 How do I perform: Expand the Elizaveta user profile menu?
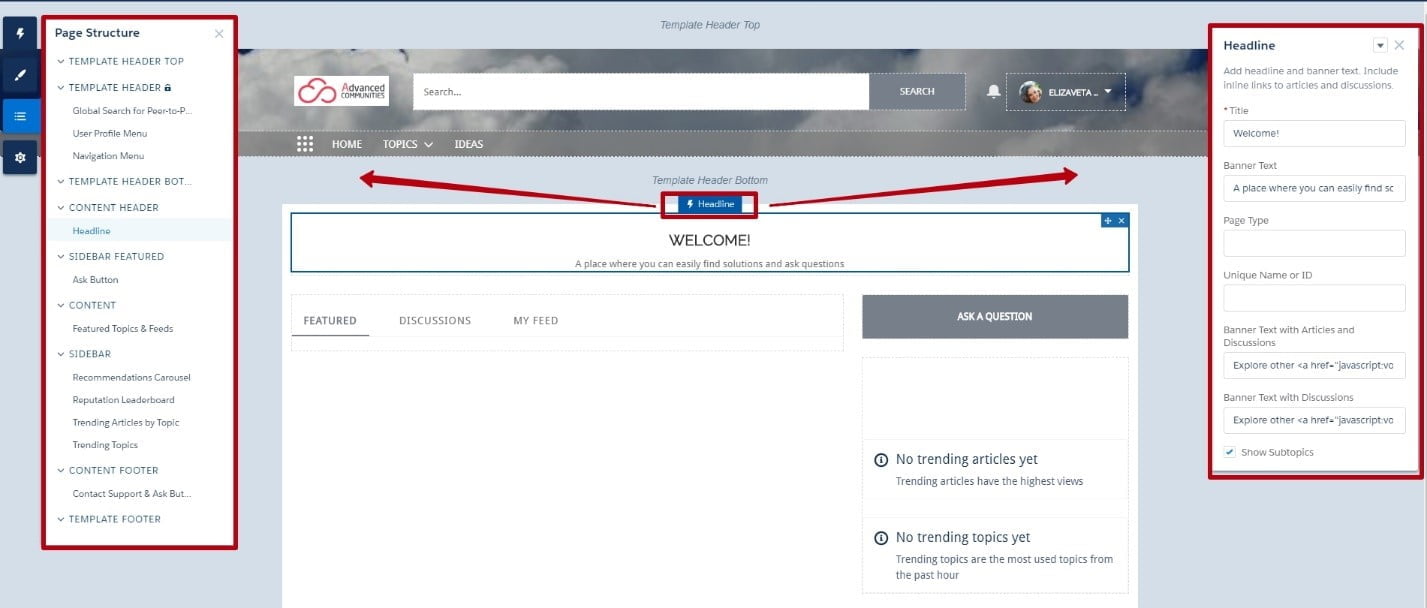point(1066,92)
